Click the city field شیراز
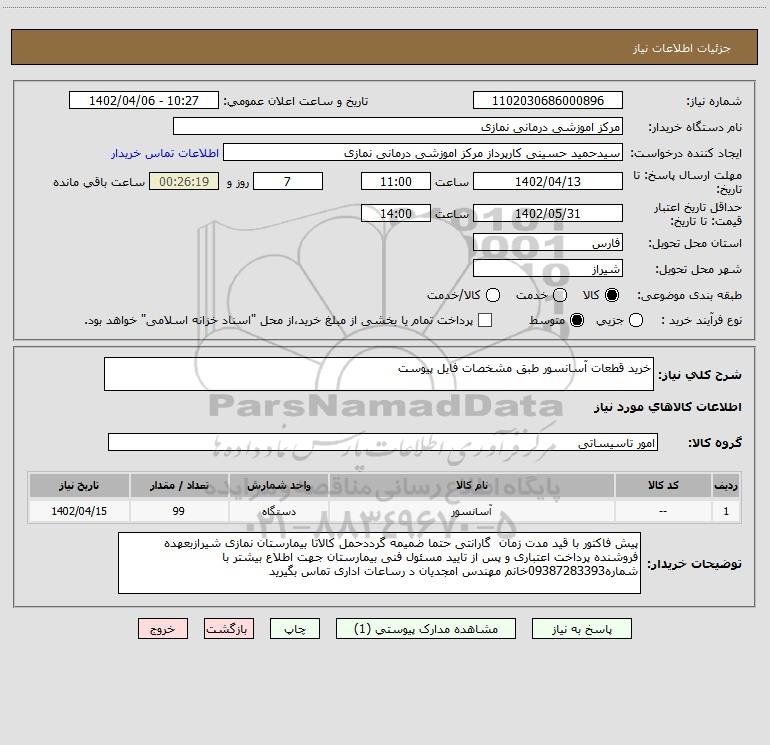770x745 pixels. 548,268
